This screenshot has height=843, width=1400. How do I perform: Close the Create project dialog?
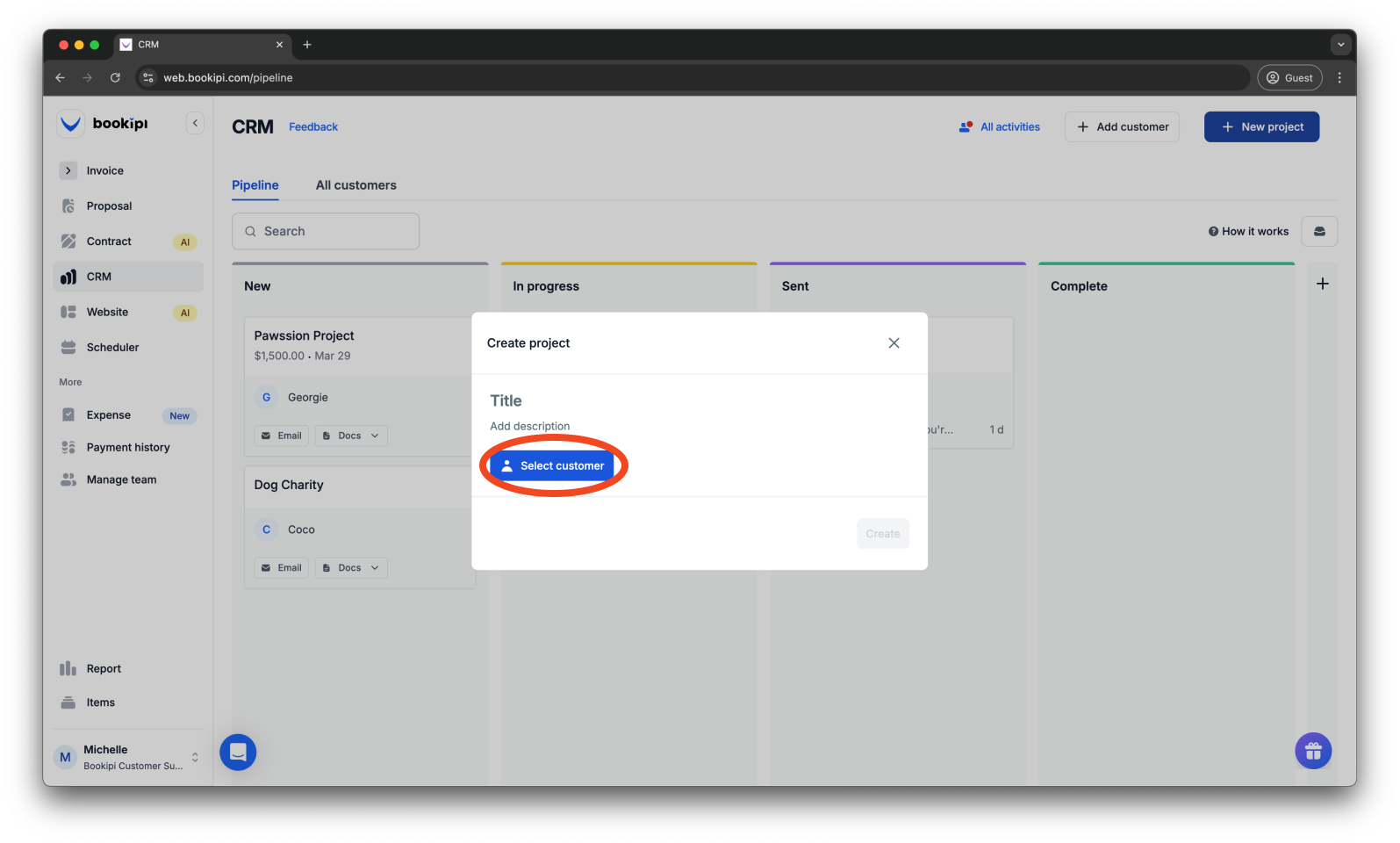pos(894,343)
